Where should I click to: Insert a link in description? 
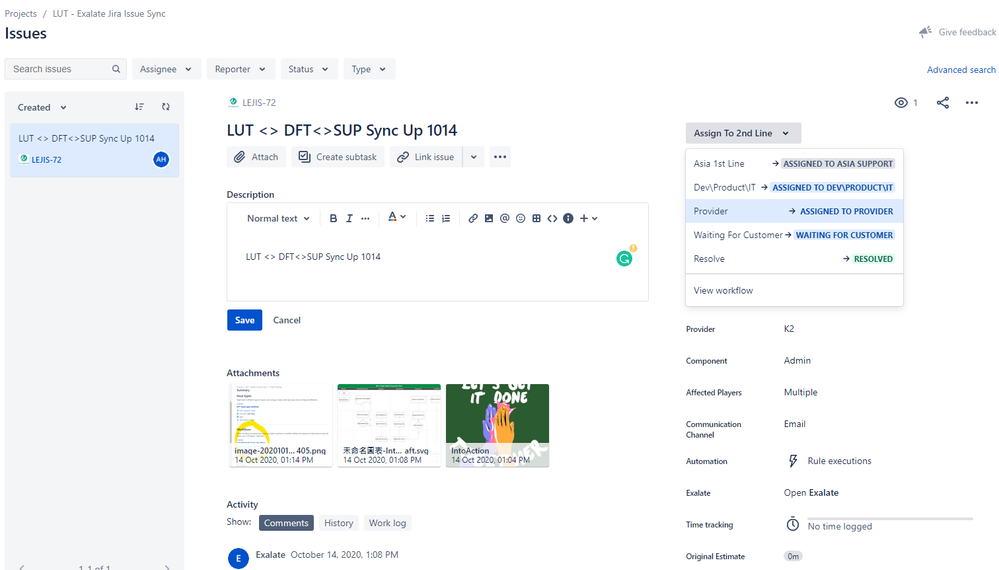click(x=473, y=218)
